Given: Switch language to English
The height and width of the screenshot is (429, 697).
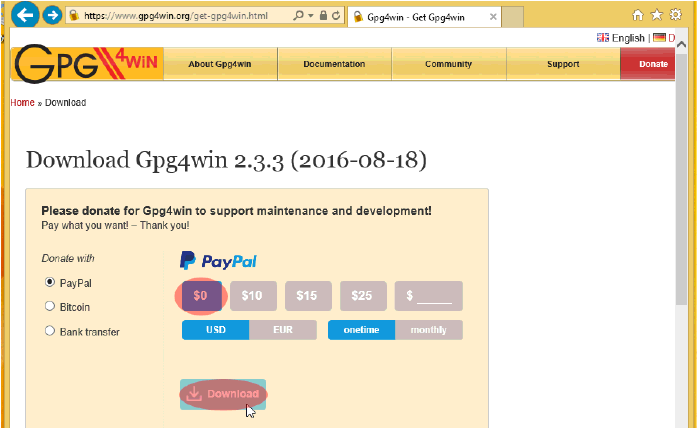Looking at the screenshot, I should pos(628,38).
